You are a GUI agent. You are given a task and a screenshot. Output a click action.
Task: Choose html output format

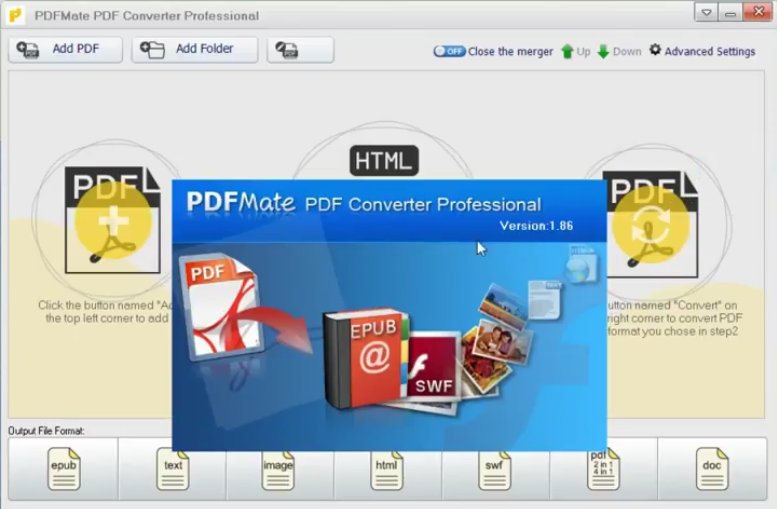pos(387,468)
